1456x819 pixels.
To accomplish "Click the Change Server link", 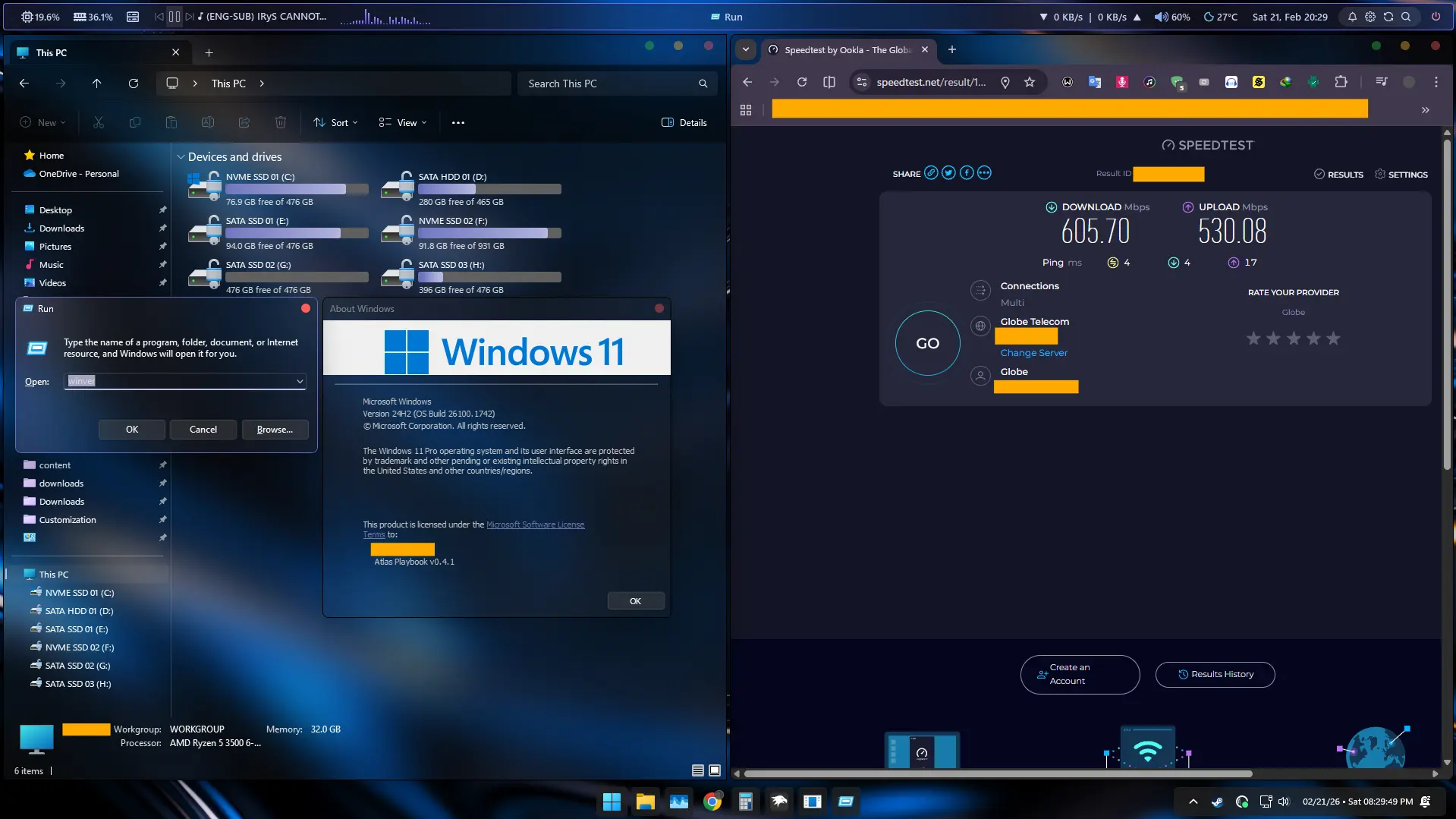I will click(1033, 353).
